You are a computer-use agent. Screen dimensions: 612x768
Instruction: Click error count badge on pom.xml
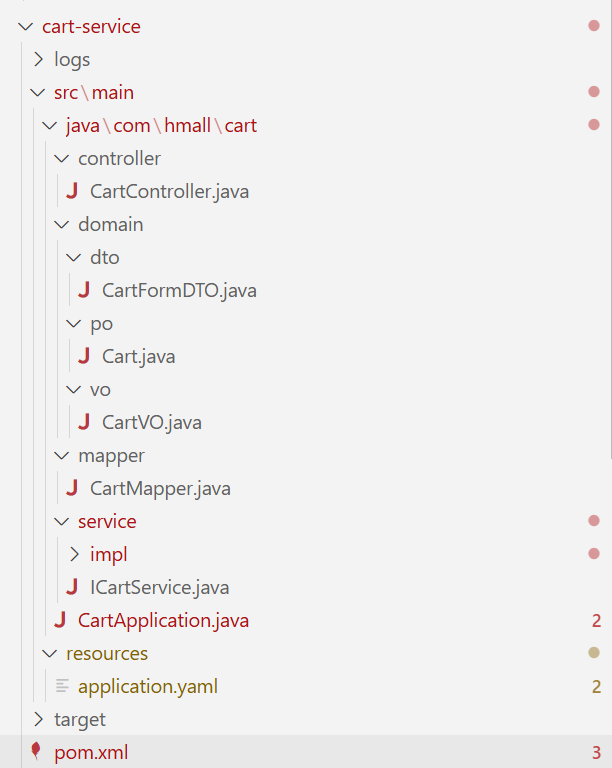[596, 752]
